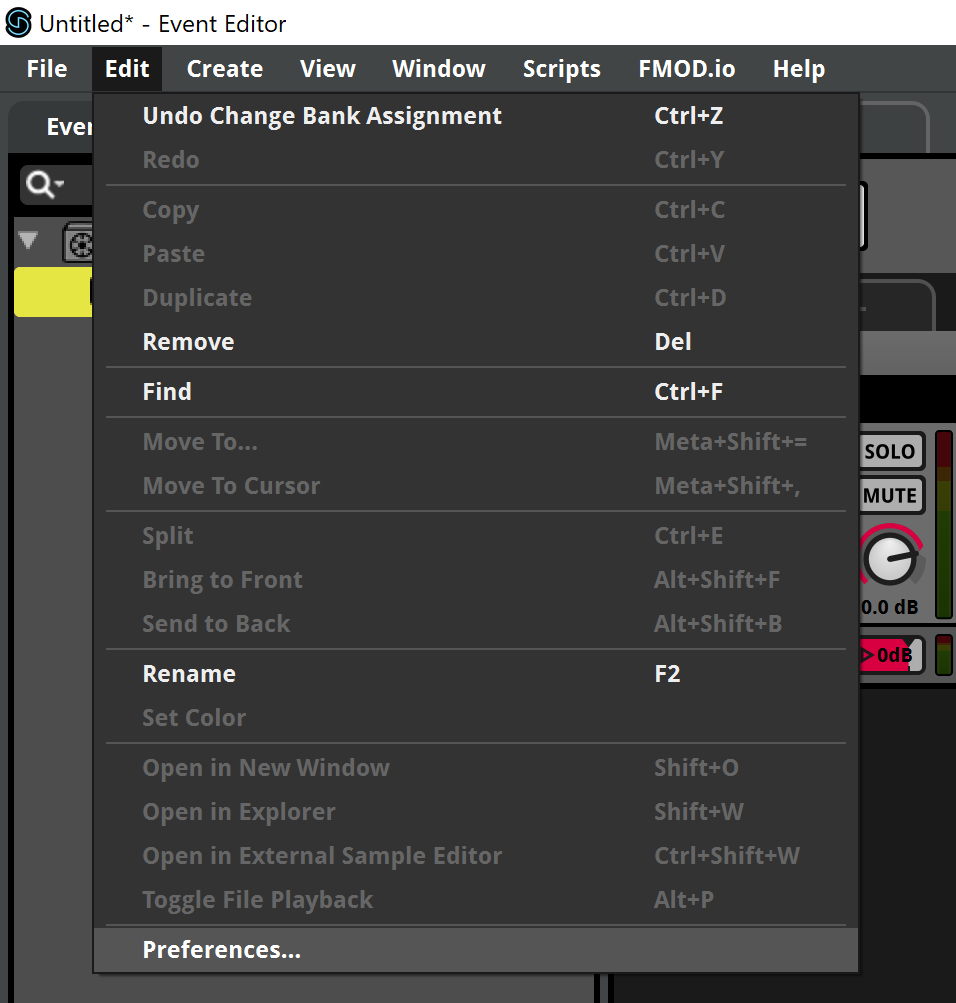
Task: Open the File menu
Action: pos(47,68)
